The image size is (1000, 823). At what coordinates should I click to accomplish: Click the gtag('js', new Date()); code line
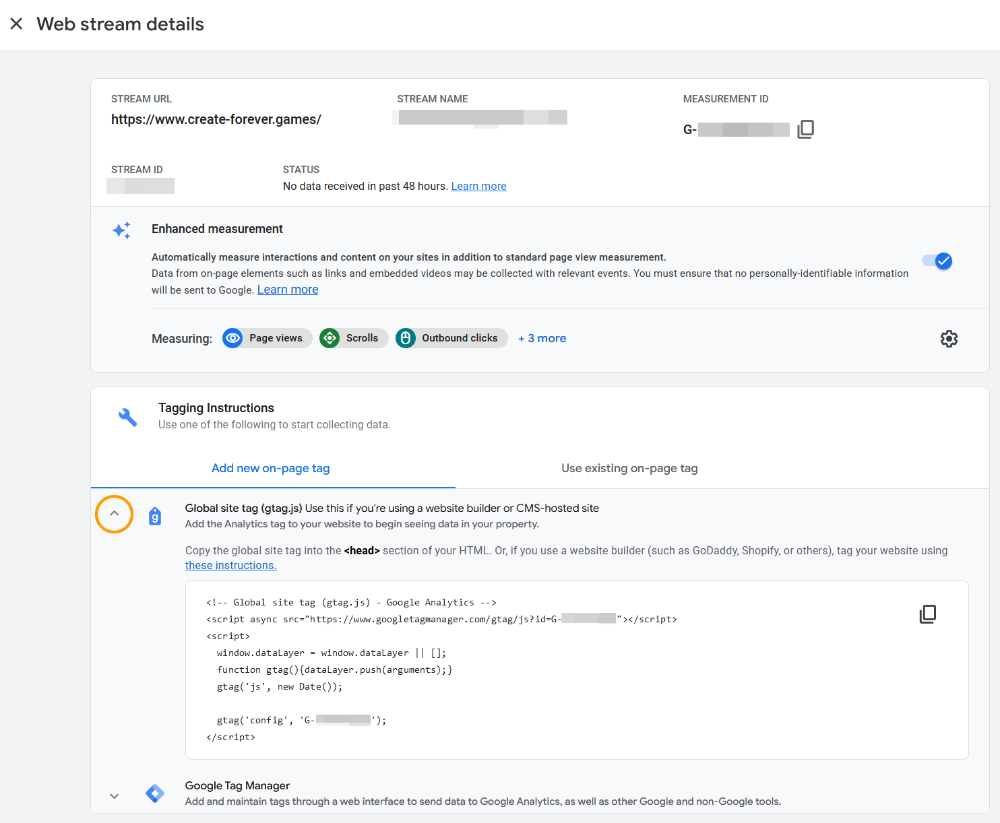pos(279,686)
